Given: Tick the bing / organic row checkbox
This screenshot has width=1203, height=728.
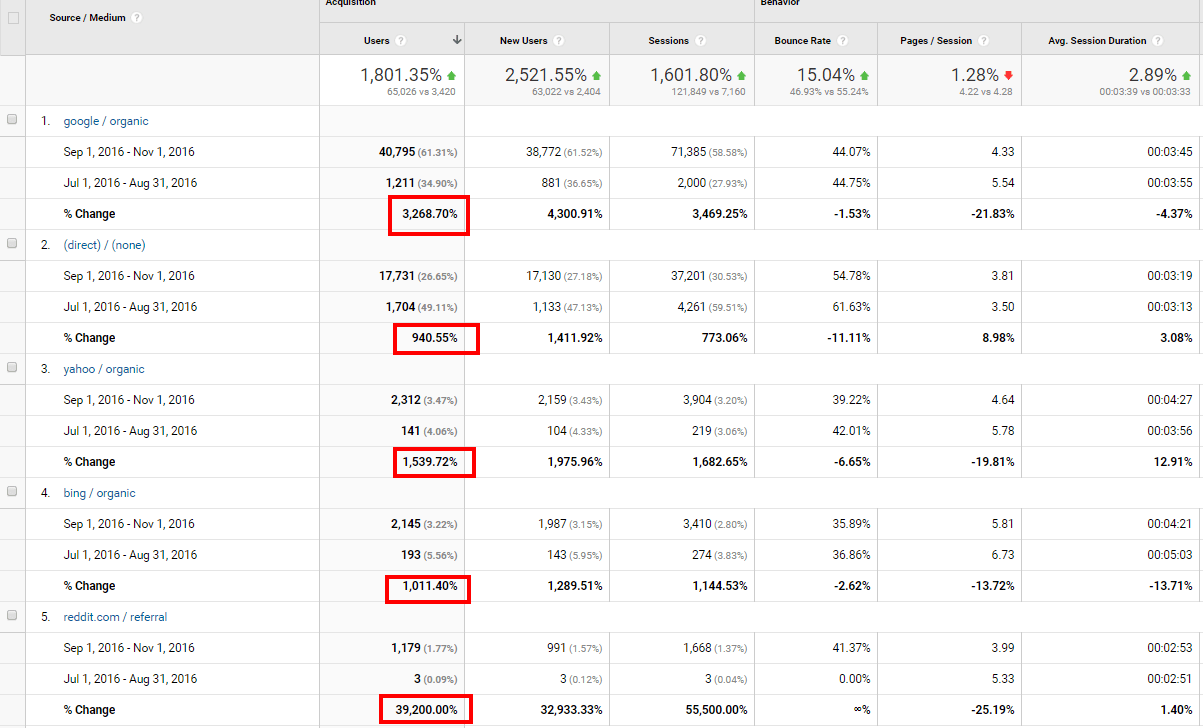Looking at the screenshot, I should tap(12, 492).
